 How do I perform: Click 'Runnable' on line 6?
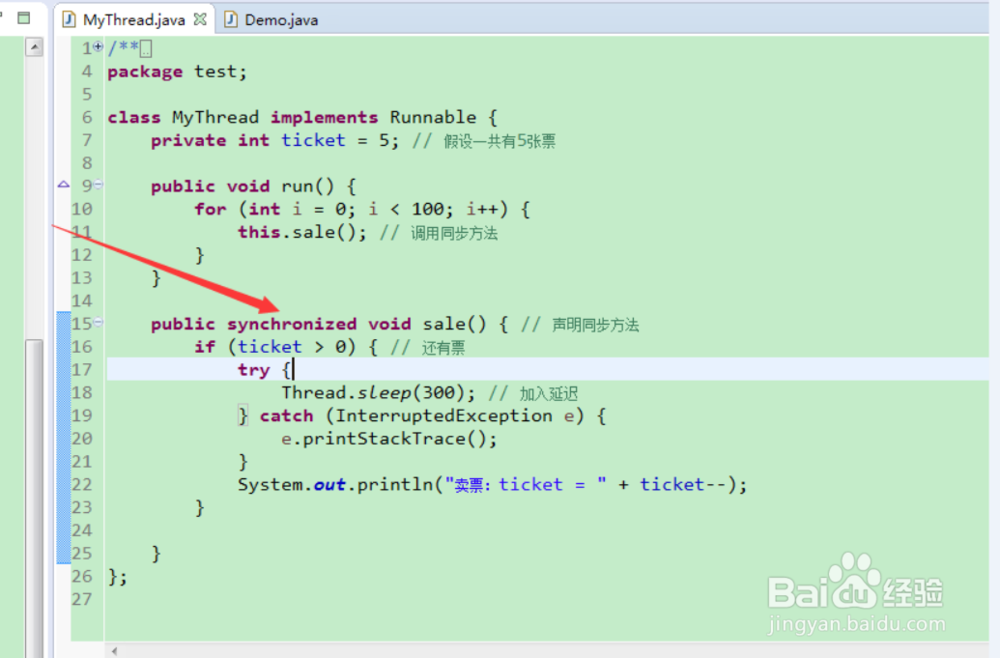(433, 117)
